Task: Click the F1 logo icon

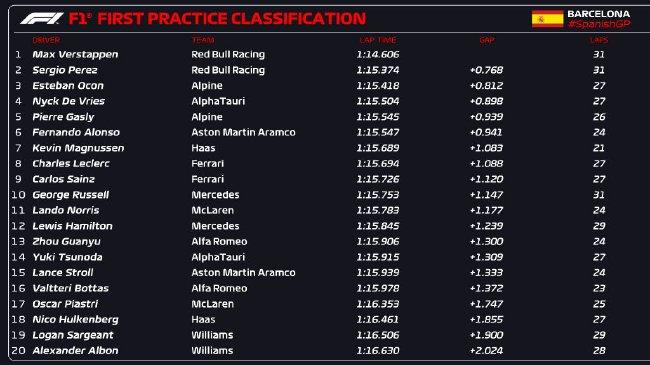Action: (42, 19)
